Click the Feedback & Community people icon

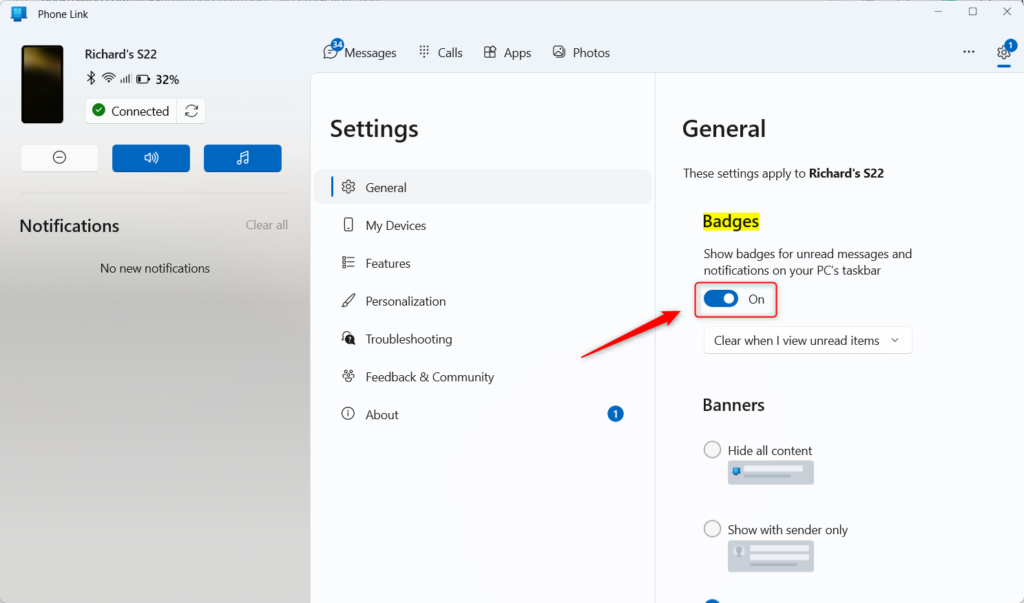click(x=348, y=376)
